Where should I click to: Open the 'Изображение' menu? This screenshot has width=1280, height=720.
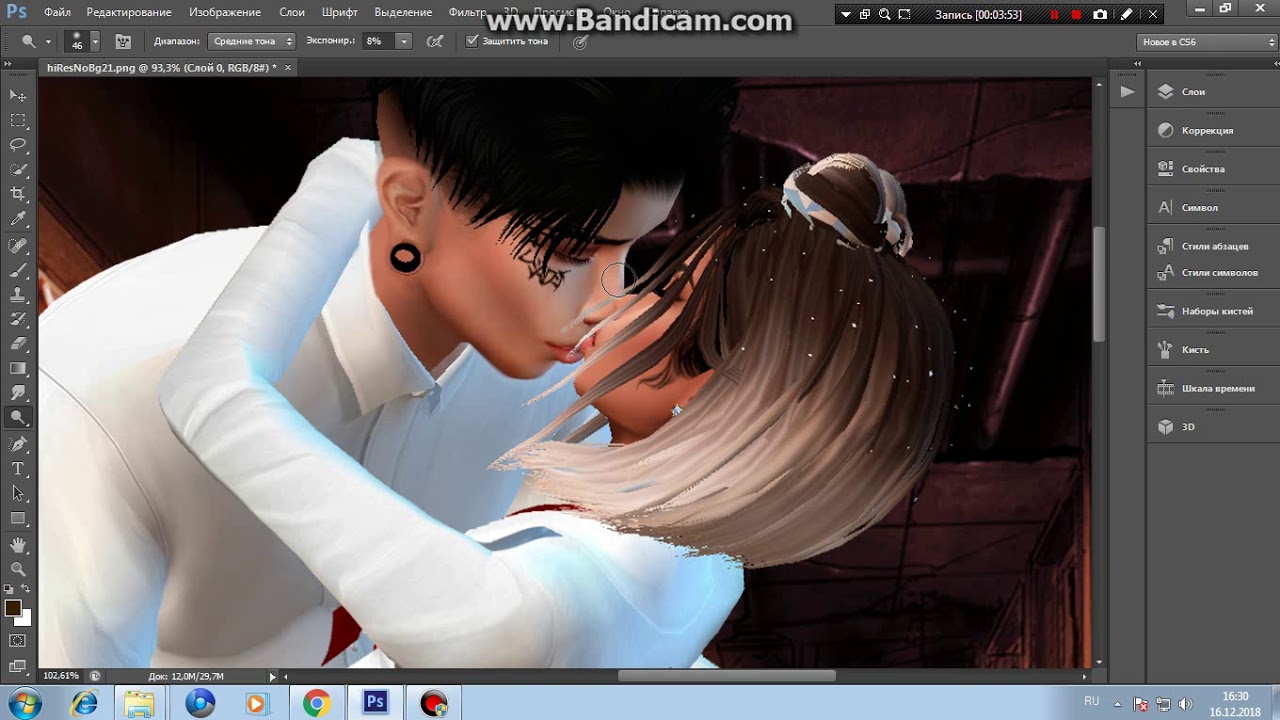click(225, 12)
